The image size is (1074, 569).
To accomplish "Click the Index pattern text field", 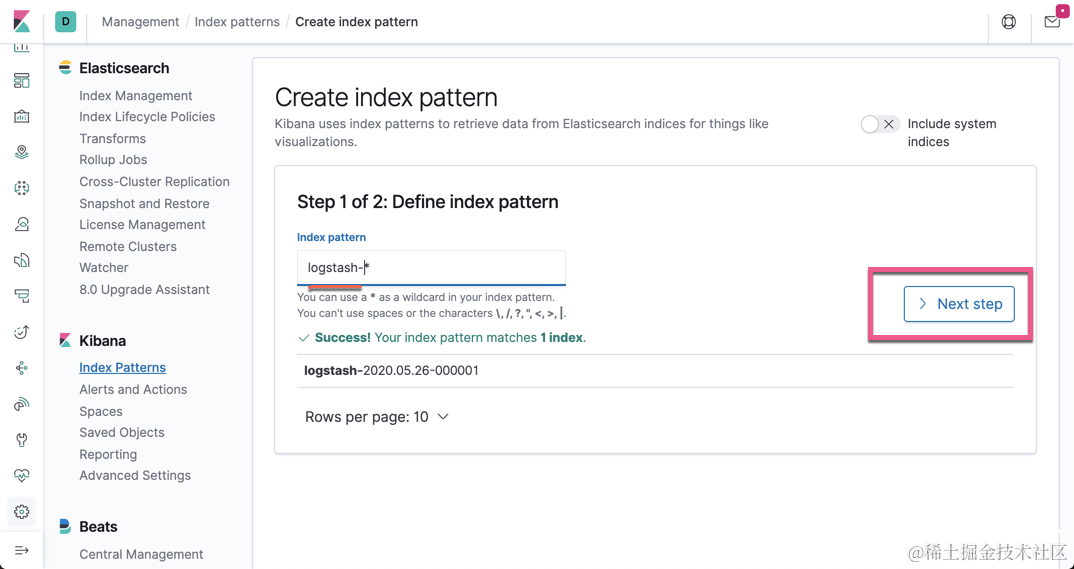I will 431,268.
